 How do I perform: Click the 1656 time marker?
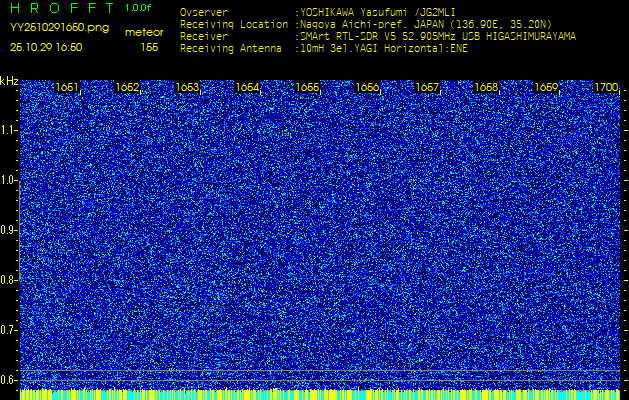(367, 87)
